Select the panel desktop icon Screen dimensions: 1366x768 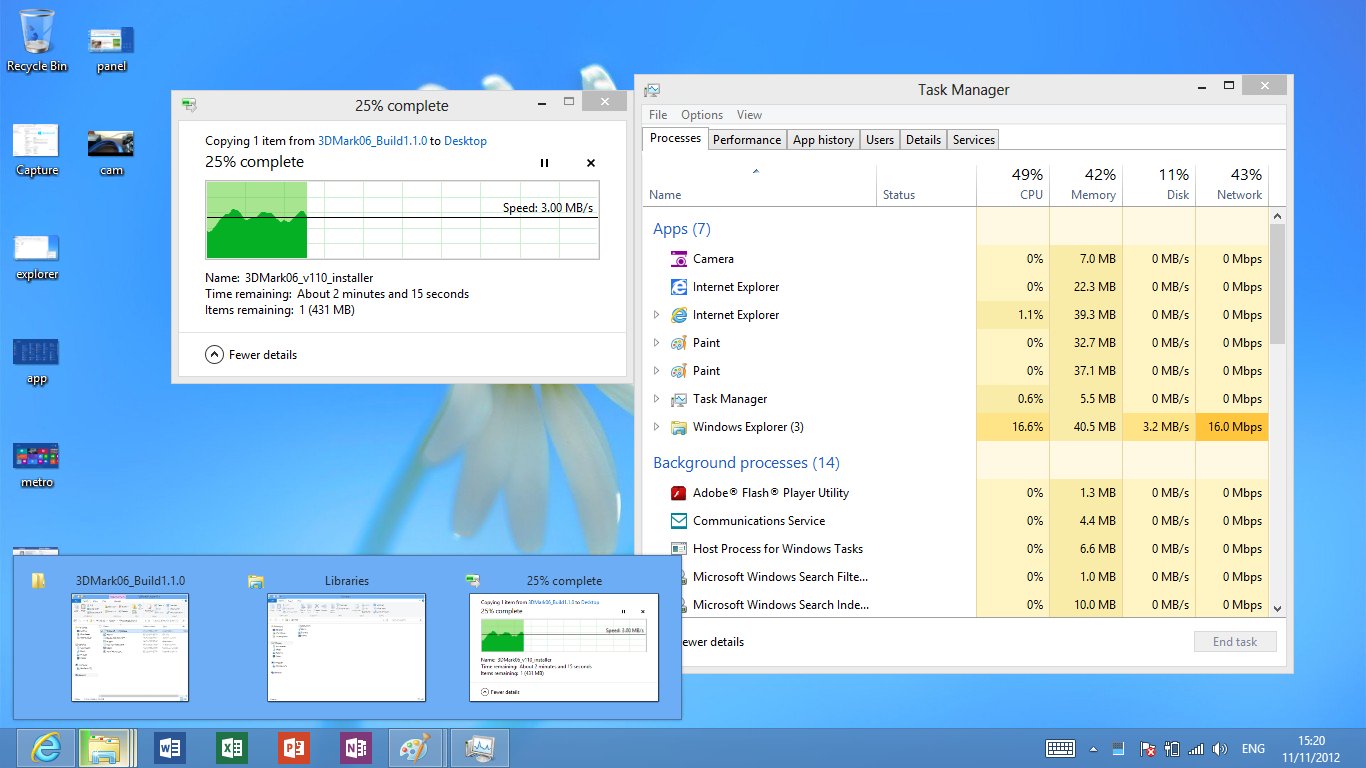111,48
